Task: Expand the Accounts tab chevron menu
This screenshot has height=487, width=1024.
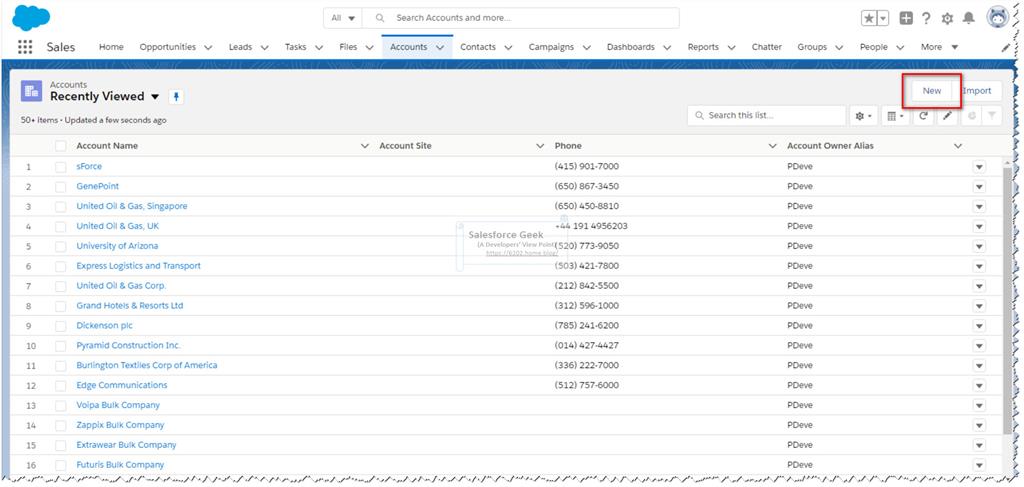Action: click(x=440, y=48)
